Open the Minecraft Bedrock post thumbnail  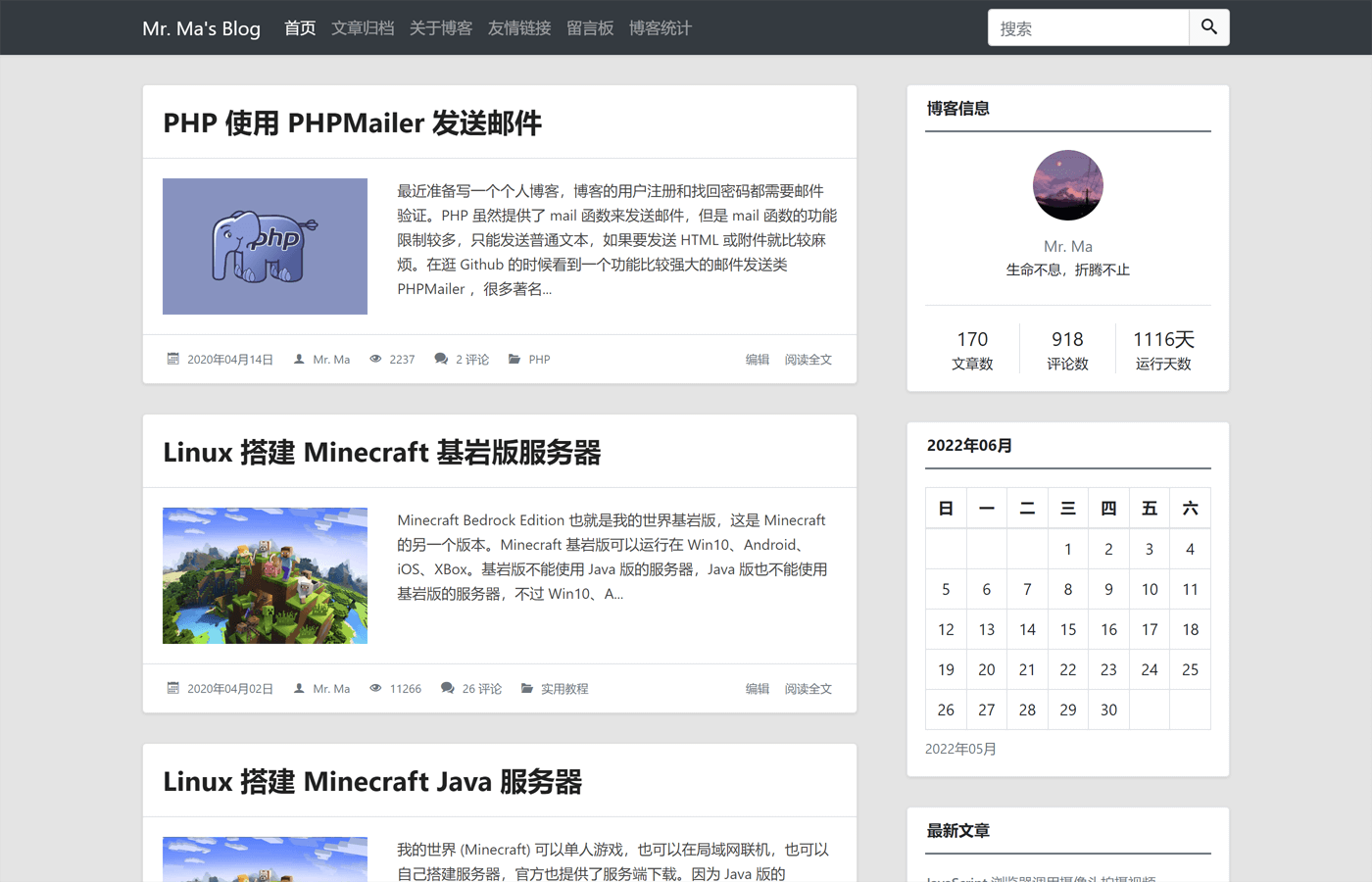(265, 575)
